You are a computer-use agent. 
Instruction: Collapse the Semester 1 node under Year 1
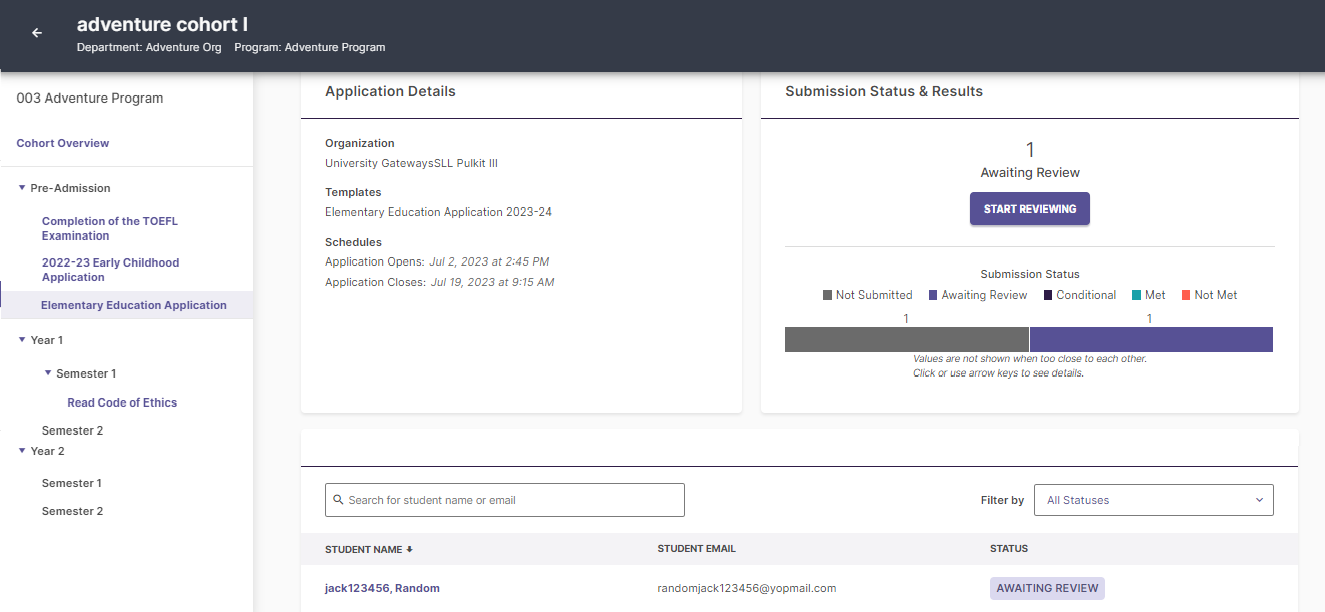[48, 373]
